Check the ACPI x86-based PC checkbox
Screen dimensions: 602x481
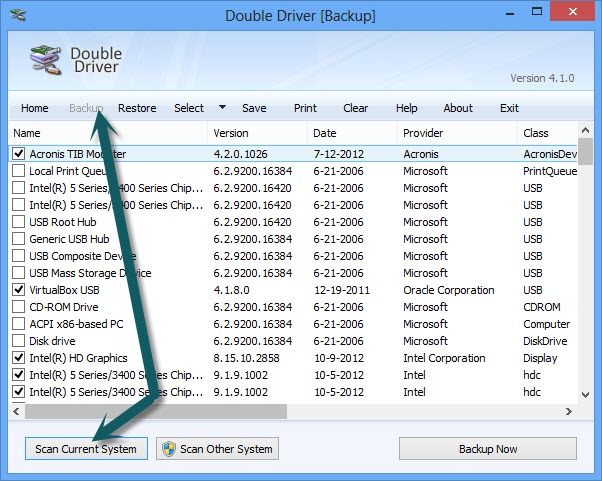(x=18, y=324)
